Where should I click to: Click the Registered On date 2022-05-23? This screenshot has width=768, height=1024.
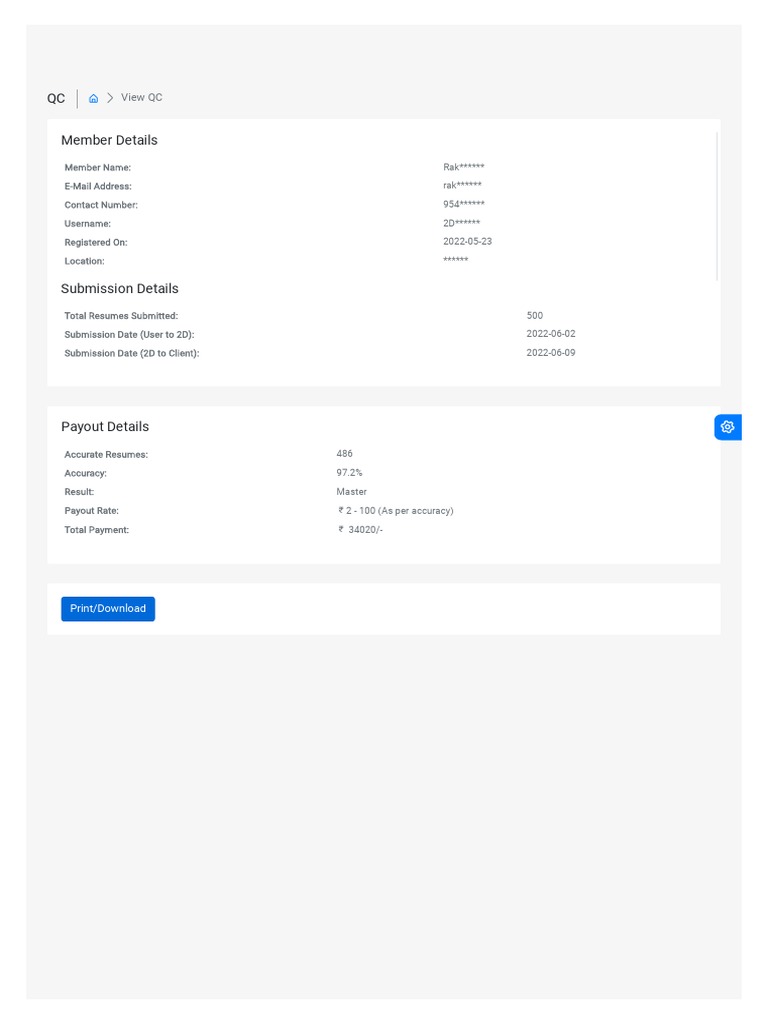467,242
